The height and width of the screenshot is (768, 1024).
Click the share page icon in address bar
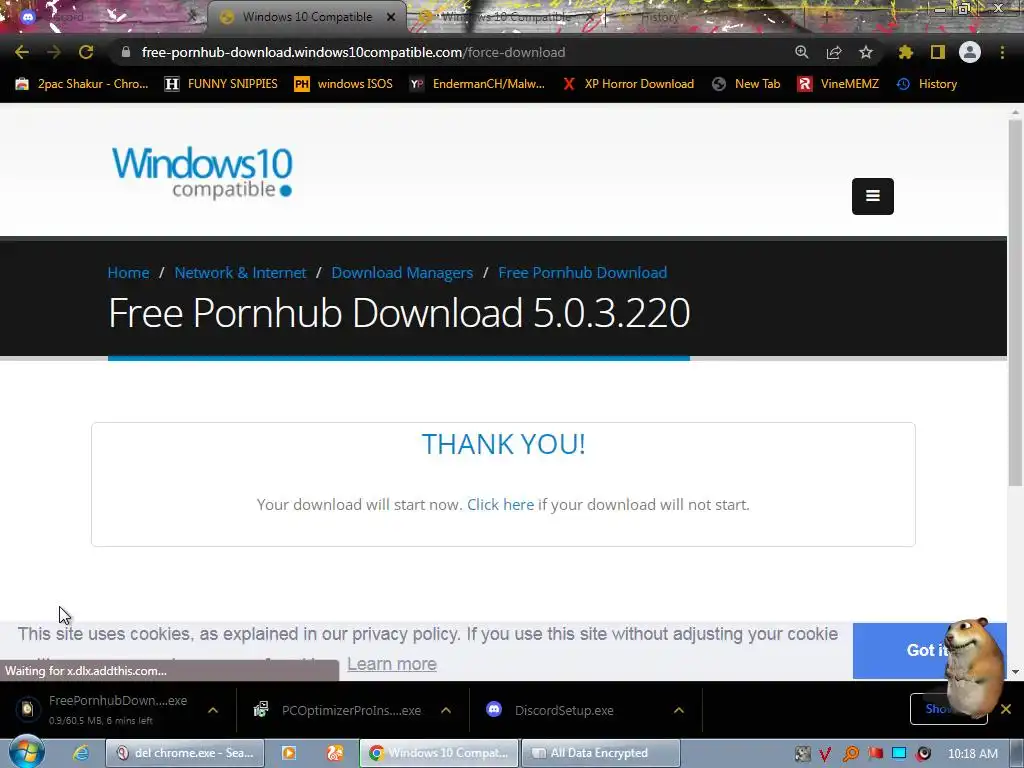(x=834, y=52)
